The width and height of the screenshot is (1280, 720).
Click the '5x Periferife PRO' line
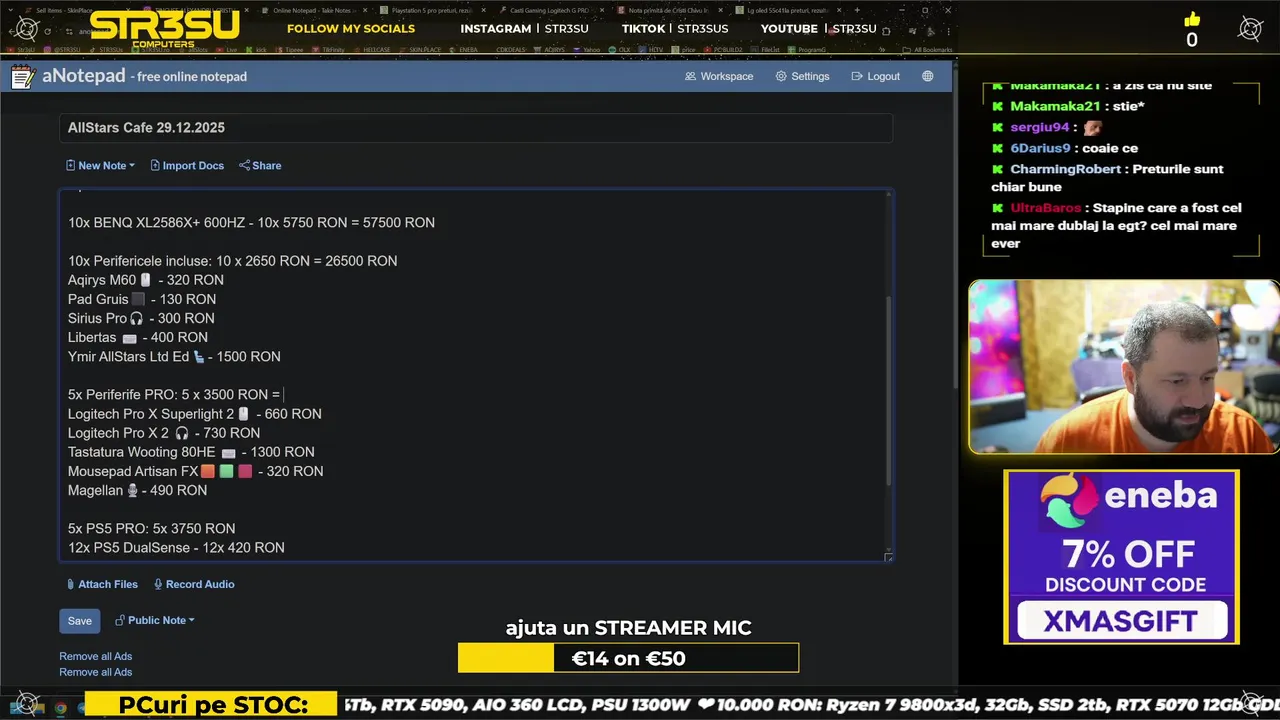pos(174,395)
